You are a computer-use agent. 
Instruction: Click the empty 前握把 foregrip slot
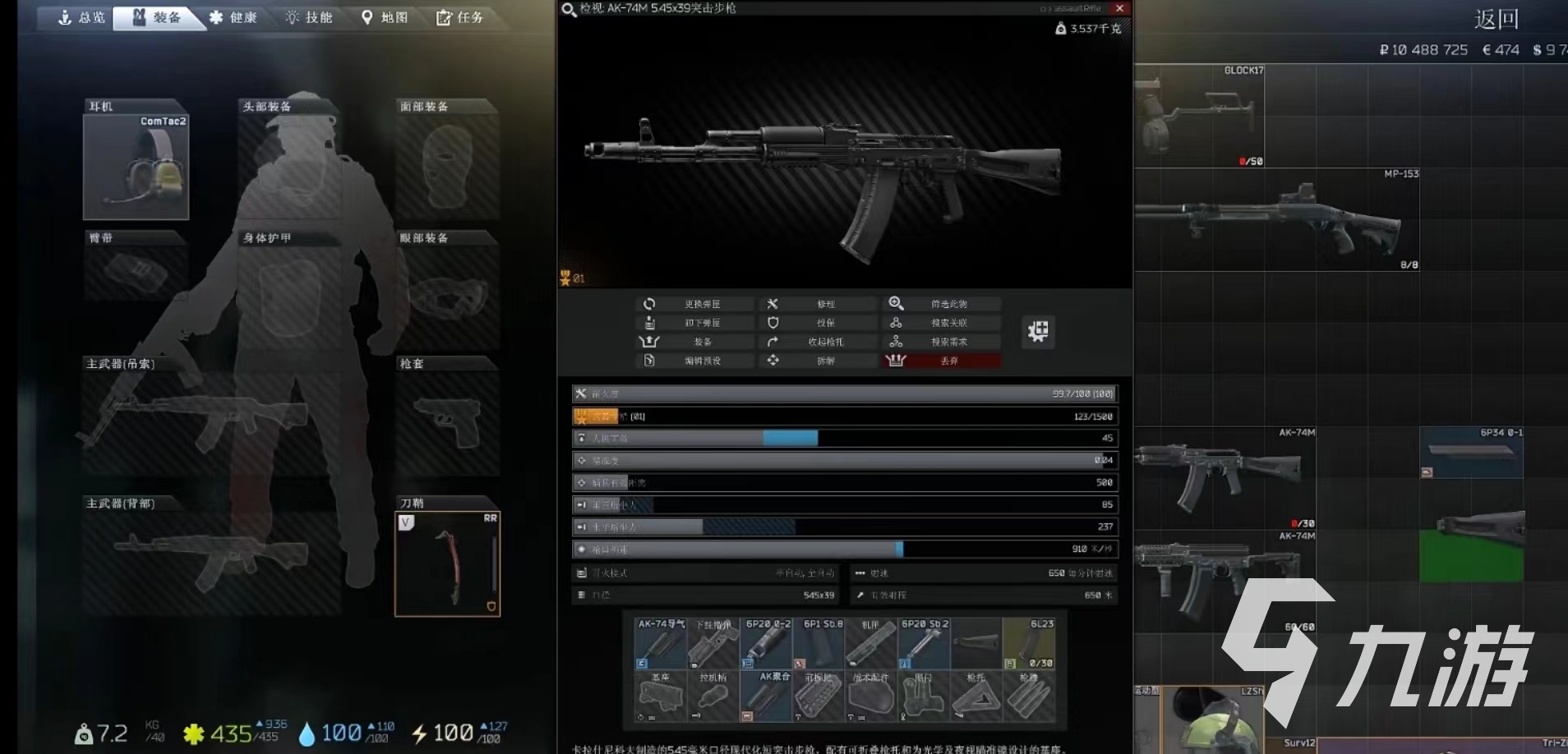click(x=820, y=697)
